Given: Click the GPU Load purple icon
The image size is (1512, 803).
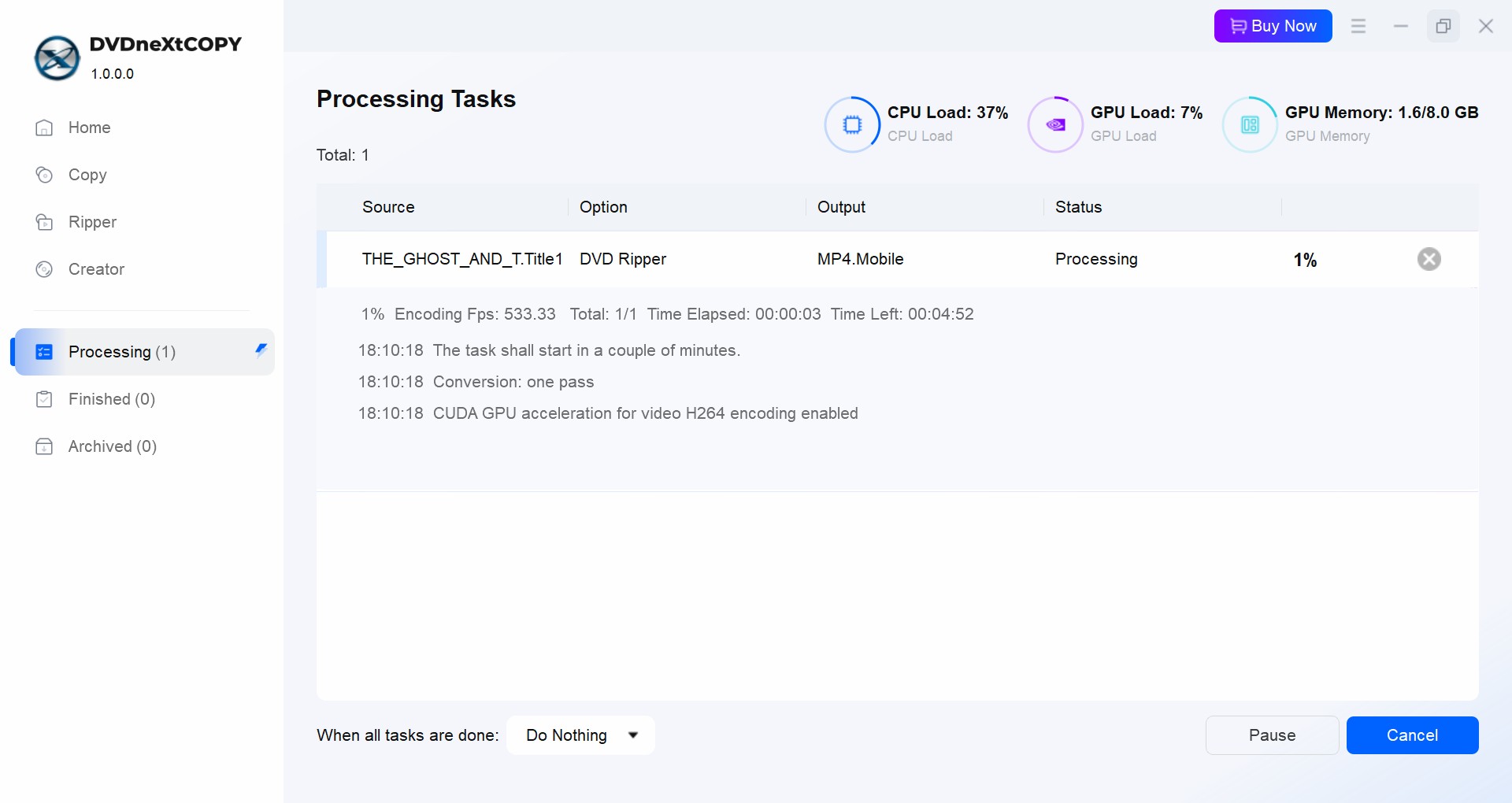Looking at the screenshot, I should pyautogui.click(x=1055, y=124).
